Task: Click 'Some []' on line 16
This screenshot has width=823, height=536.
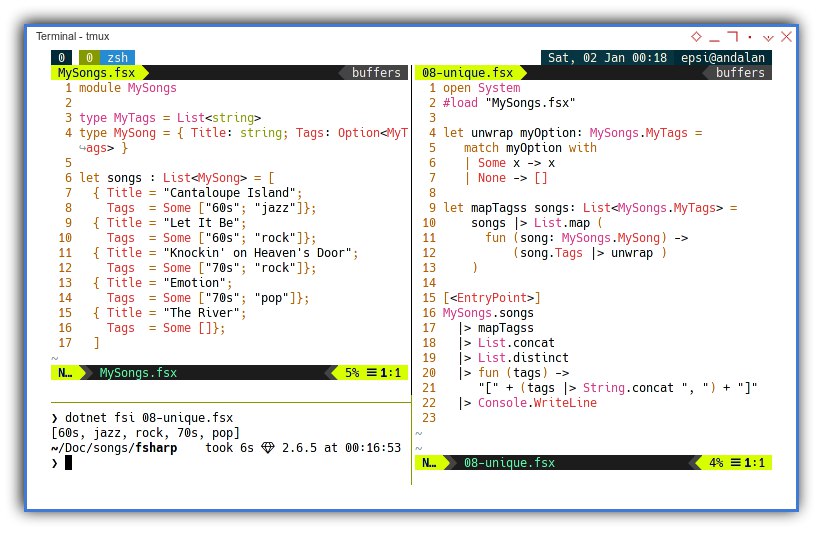Action: (187, 328)
